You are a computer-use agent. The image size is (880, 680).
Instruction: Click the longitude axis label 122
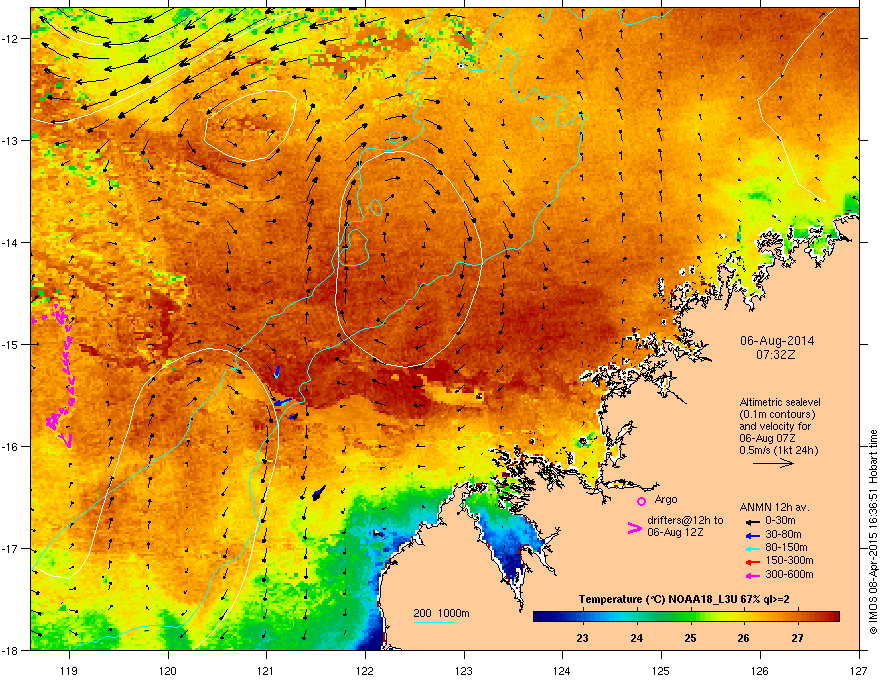click(365, 670)
